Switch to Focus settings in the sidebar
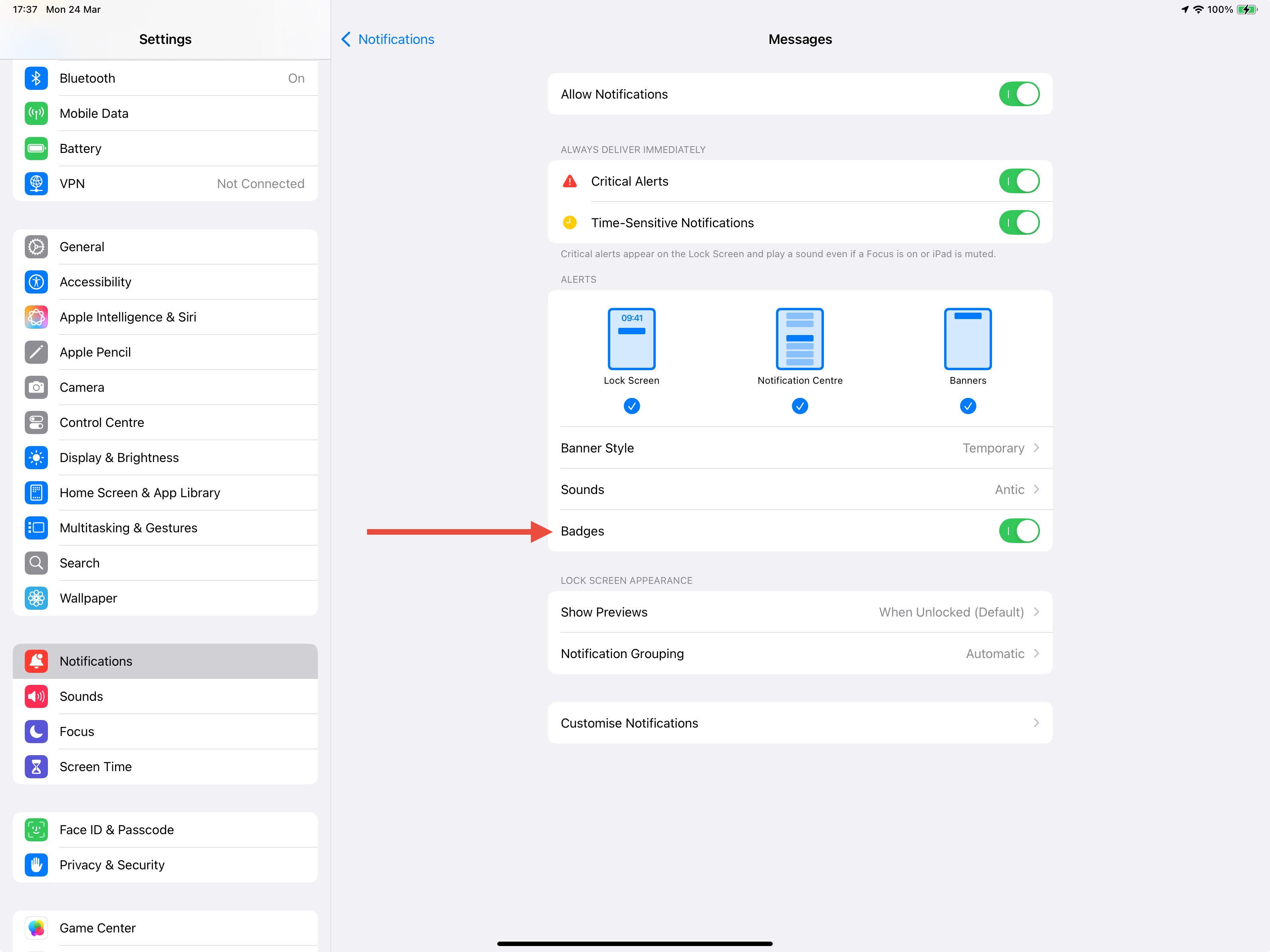Viewport: 1270px width, 952px height. click(x=76, y=732)
